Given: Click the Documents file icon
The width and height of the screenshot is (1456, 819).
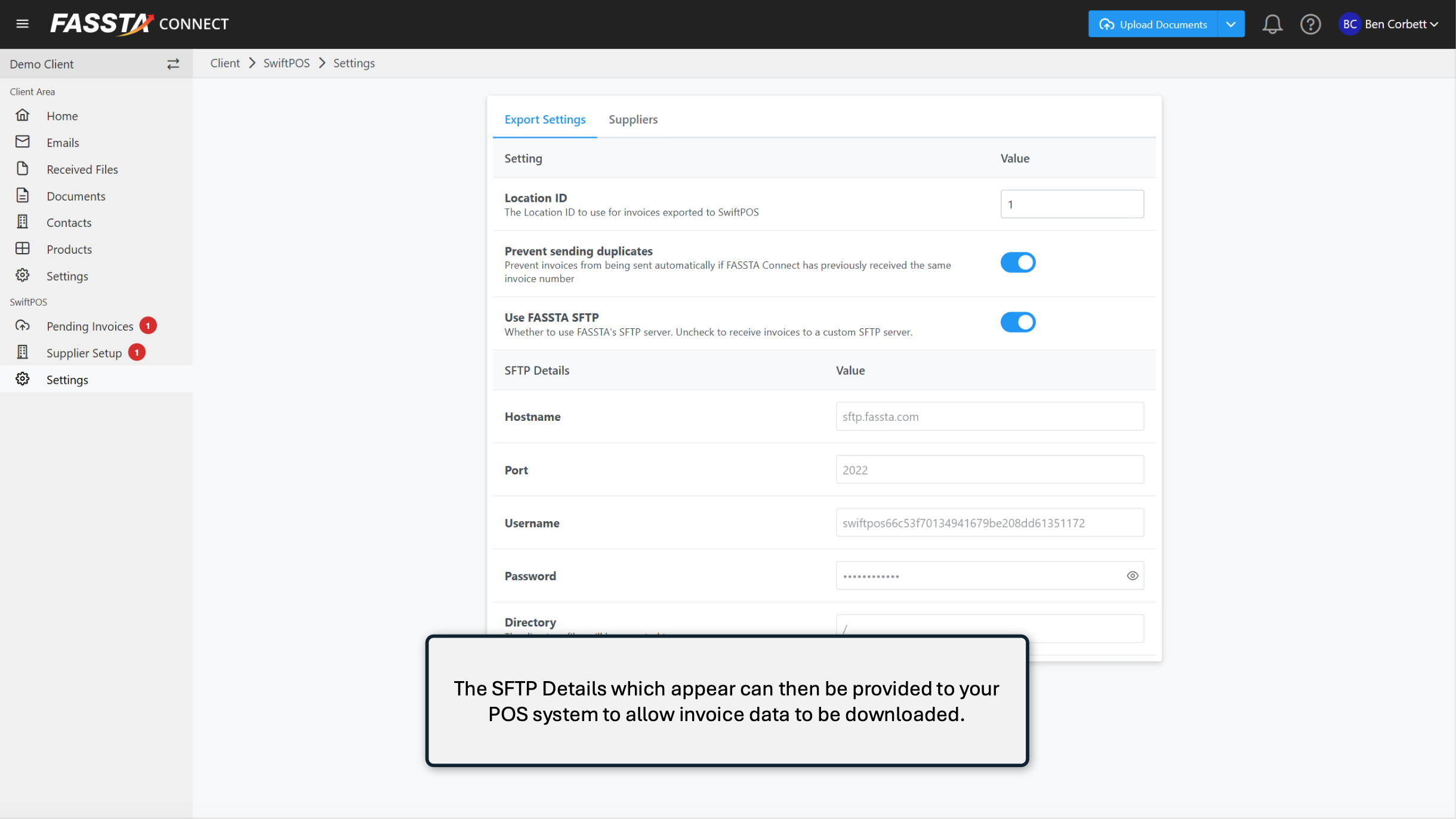Looking at the screenshot, I should 23,195.
